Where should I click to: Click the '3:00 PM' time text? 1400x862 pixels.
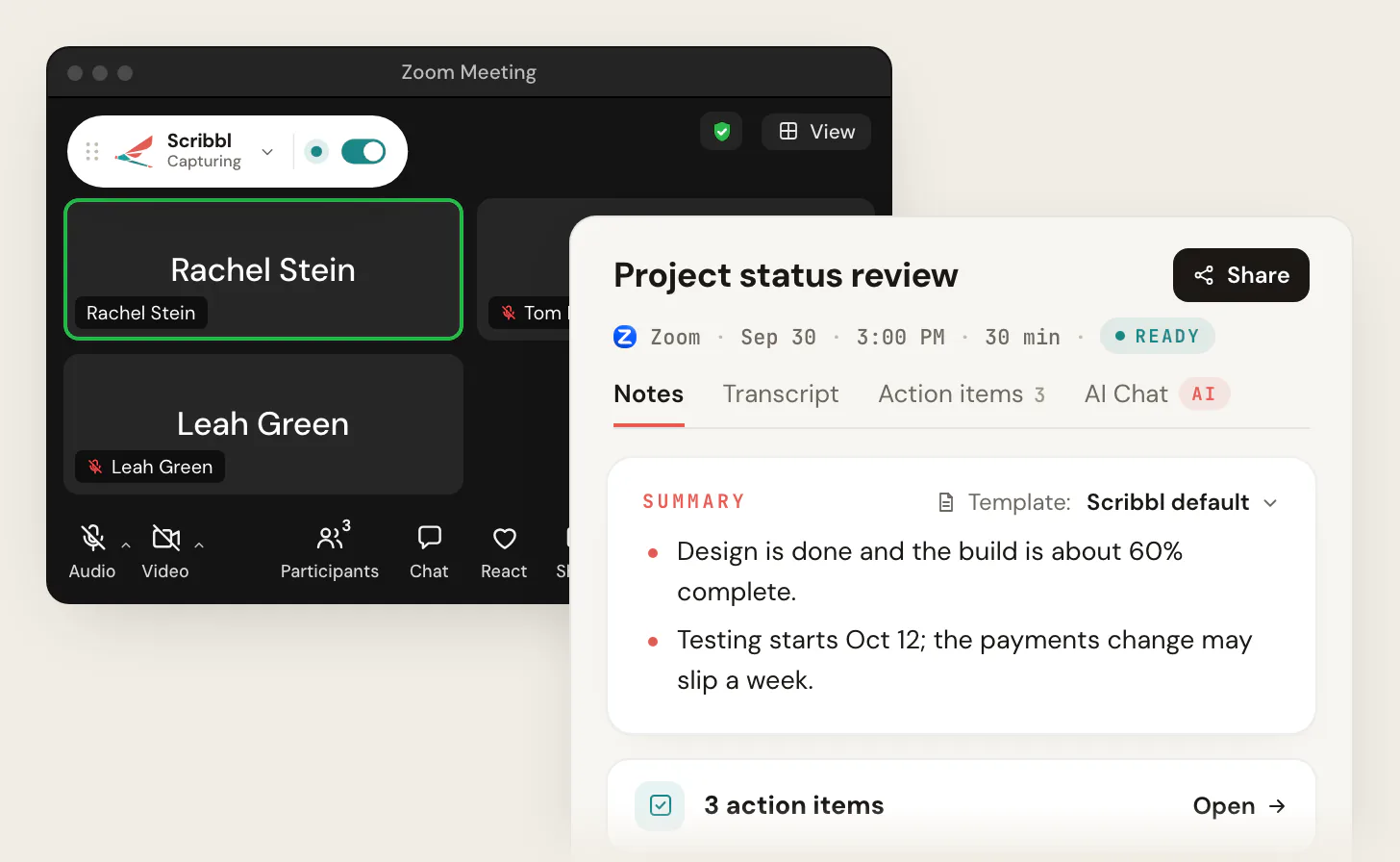tap(901, 338)
